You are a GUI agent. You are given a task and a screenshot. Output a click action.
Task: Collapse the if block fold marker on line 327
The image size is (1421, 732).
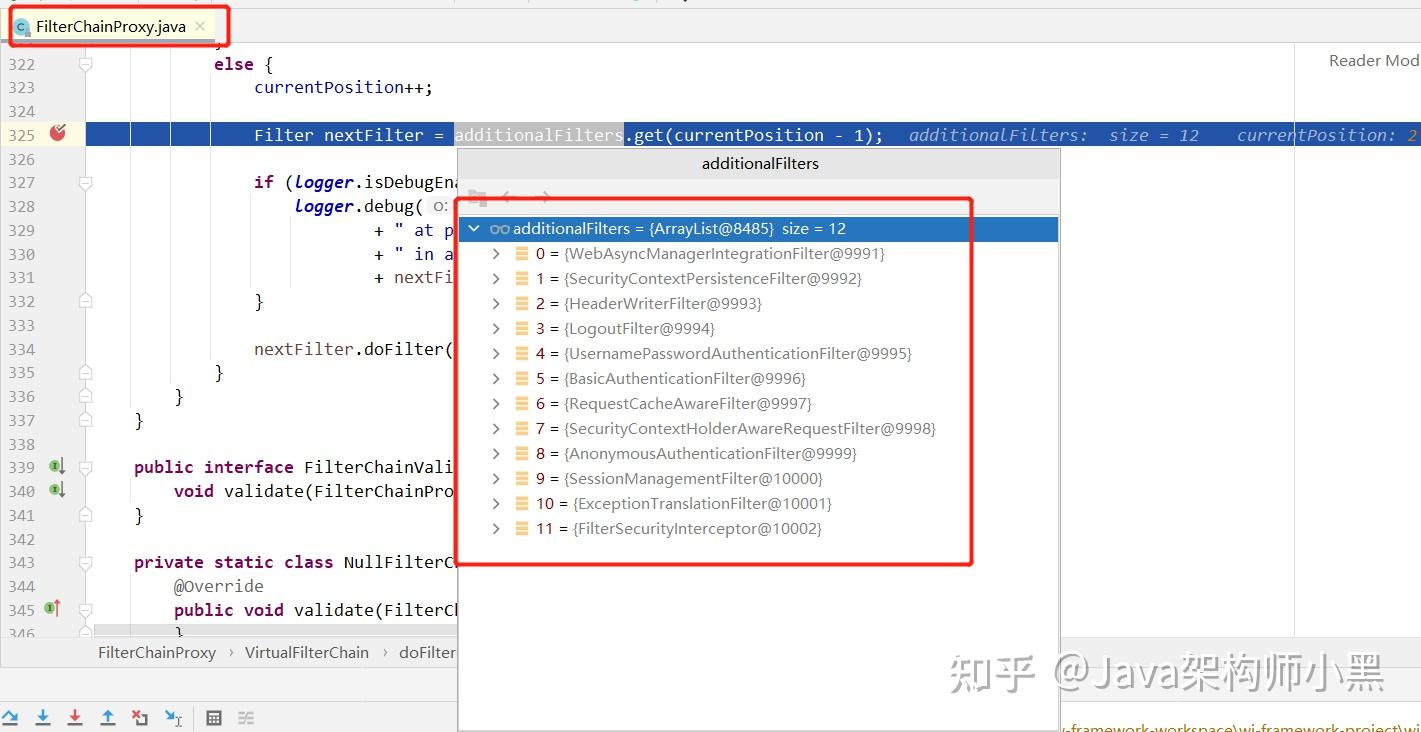(86, 183)
